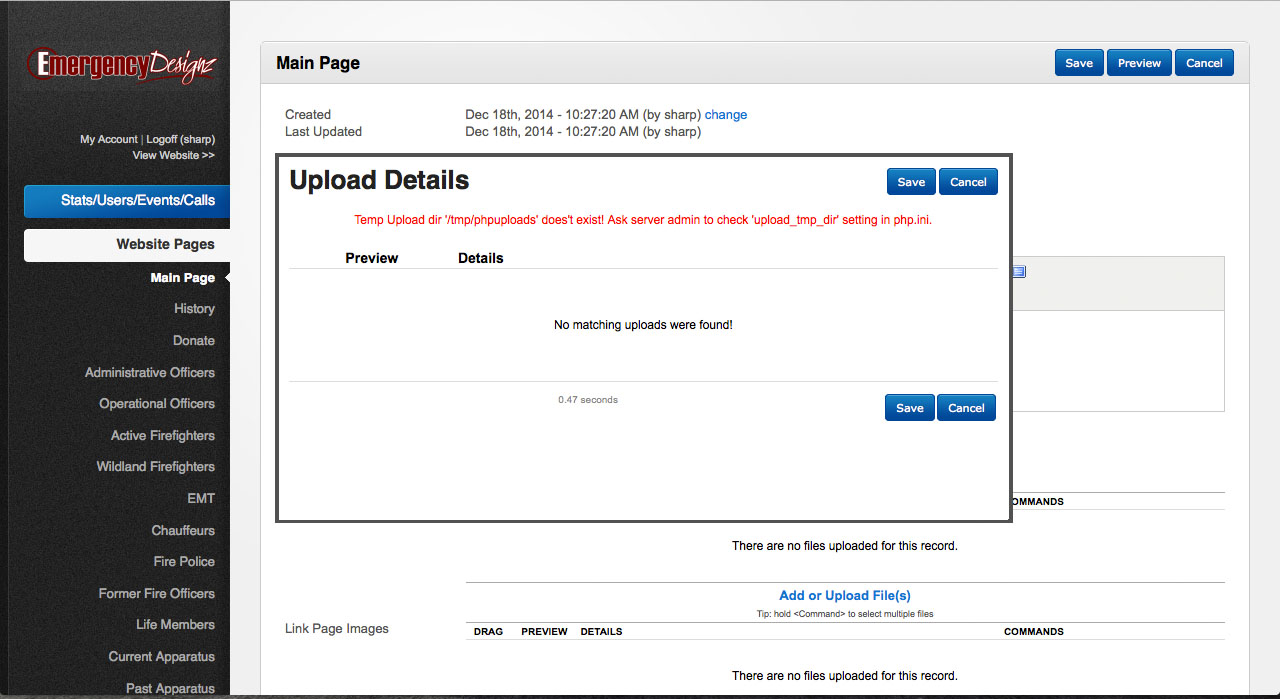Click Save at top of Upload Details
Viewport: 1280px width, 699px height.
pyautogui.click(x=911, y=182)
